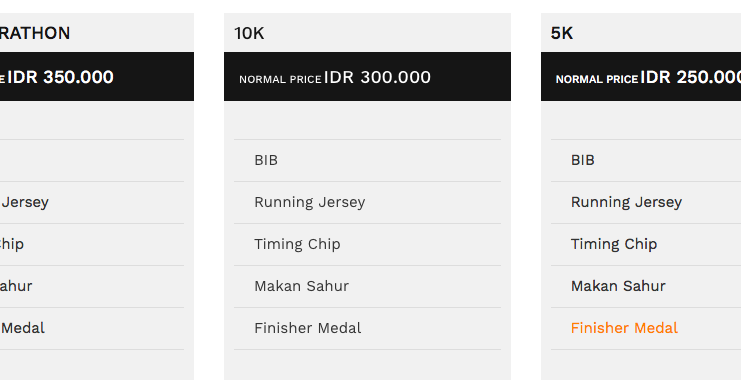Click NORMAL PRICE label on the 10K banner
The image size is (741, 389).
pos(280,79)
